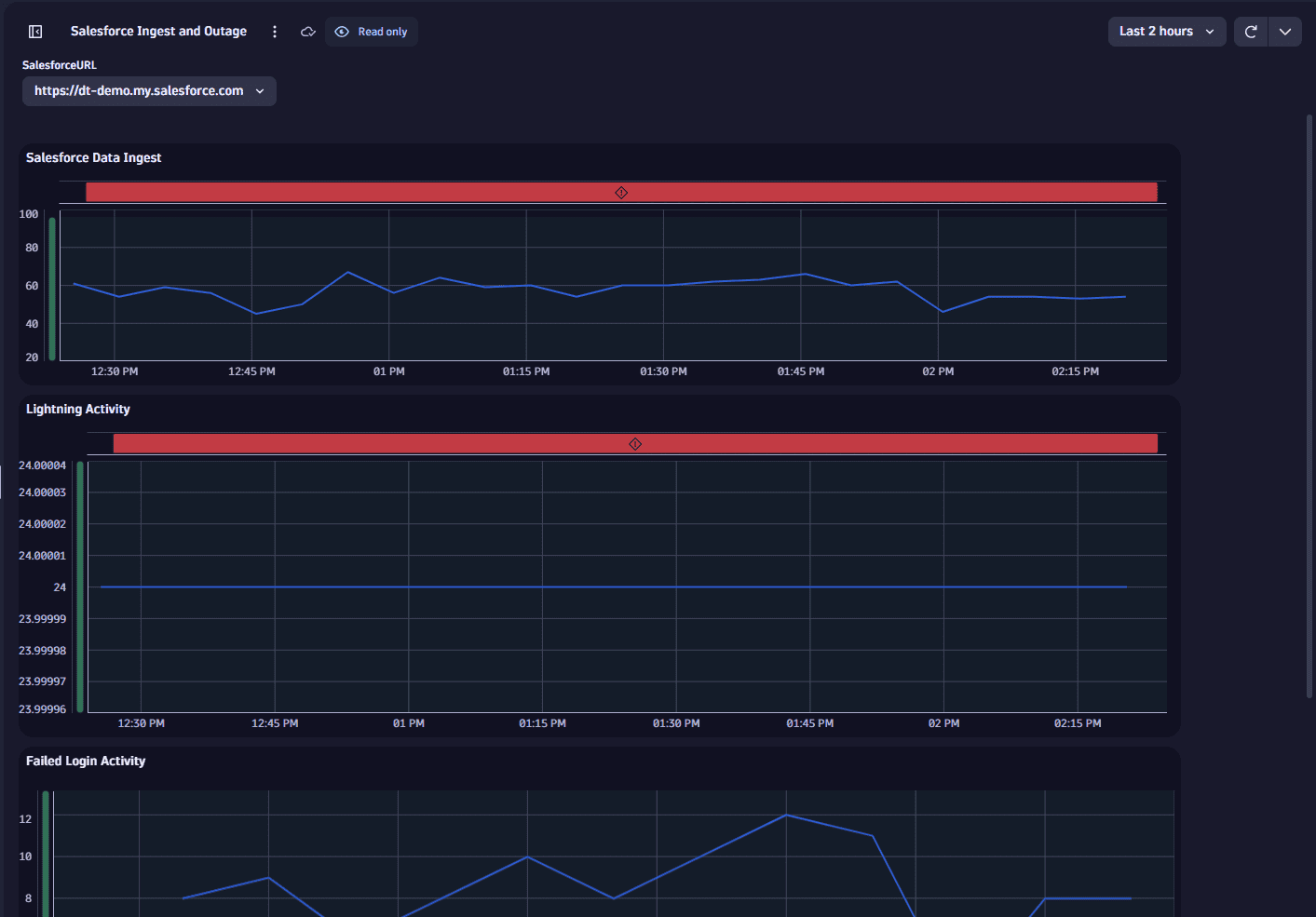Click the 23.99996 y-axis value in Lightning Activity

(x=43, y=709)
